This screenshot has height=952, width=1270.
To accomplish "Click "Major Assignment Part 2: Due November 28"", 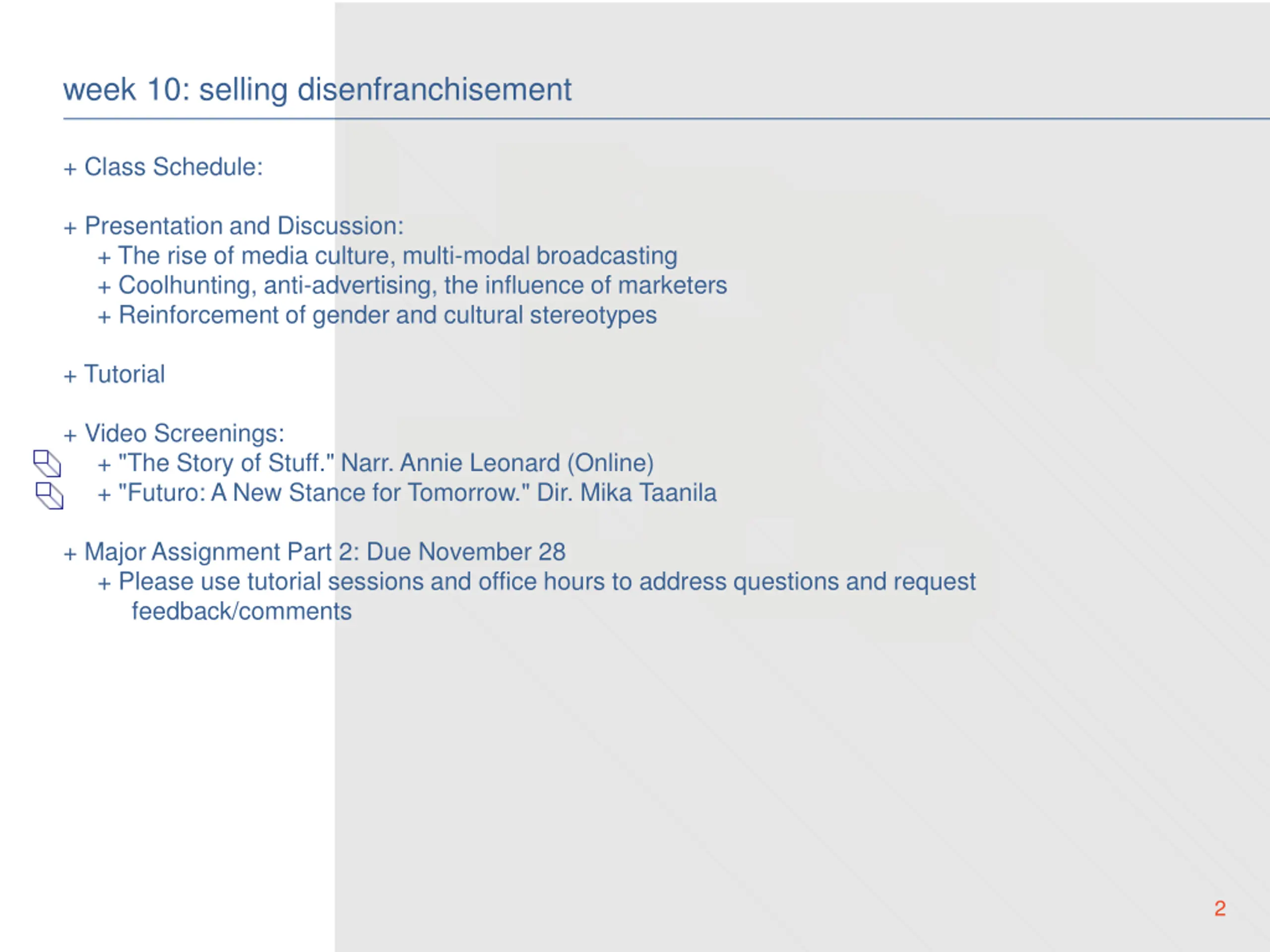I will coord(325,552).
